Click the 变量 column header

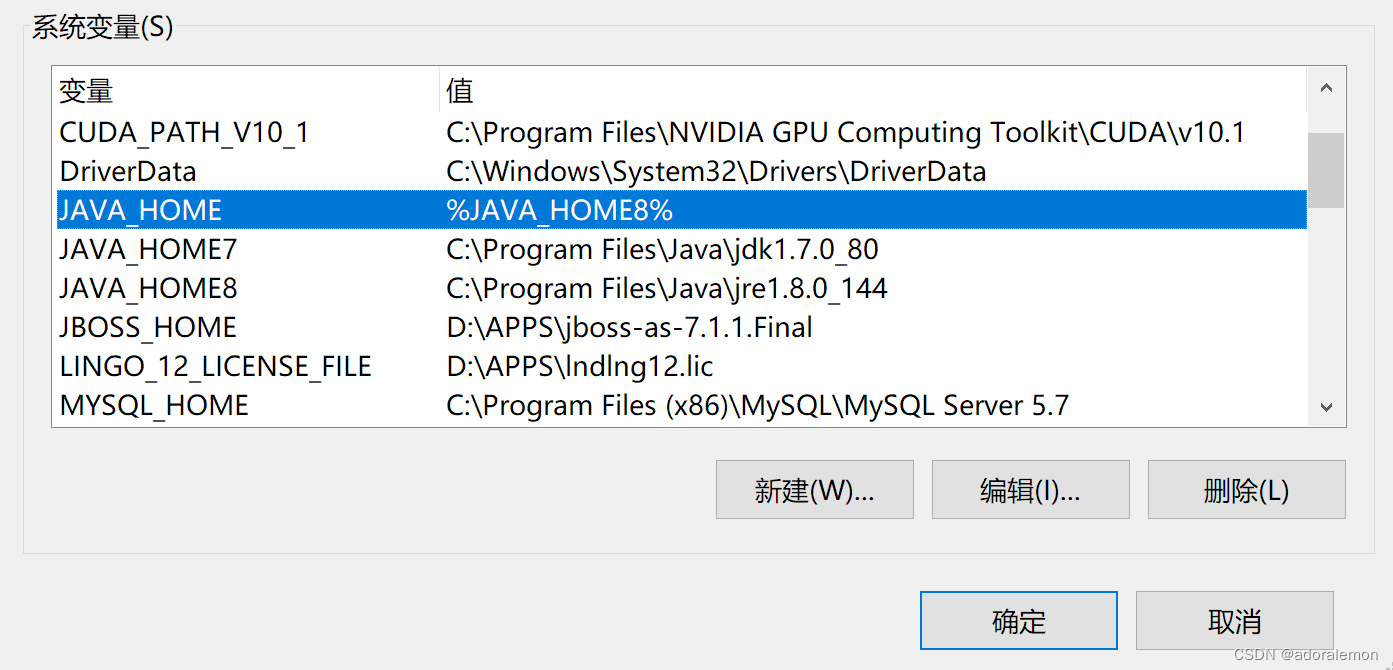point(85,91)
